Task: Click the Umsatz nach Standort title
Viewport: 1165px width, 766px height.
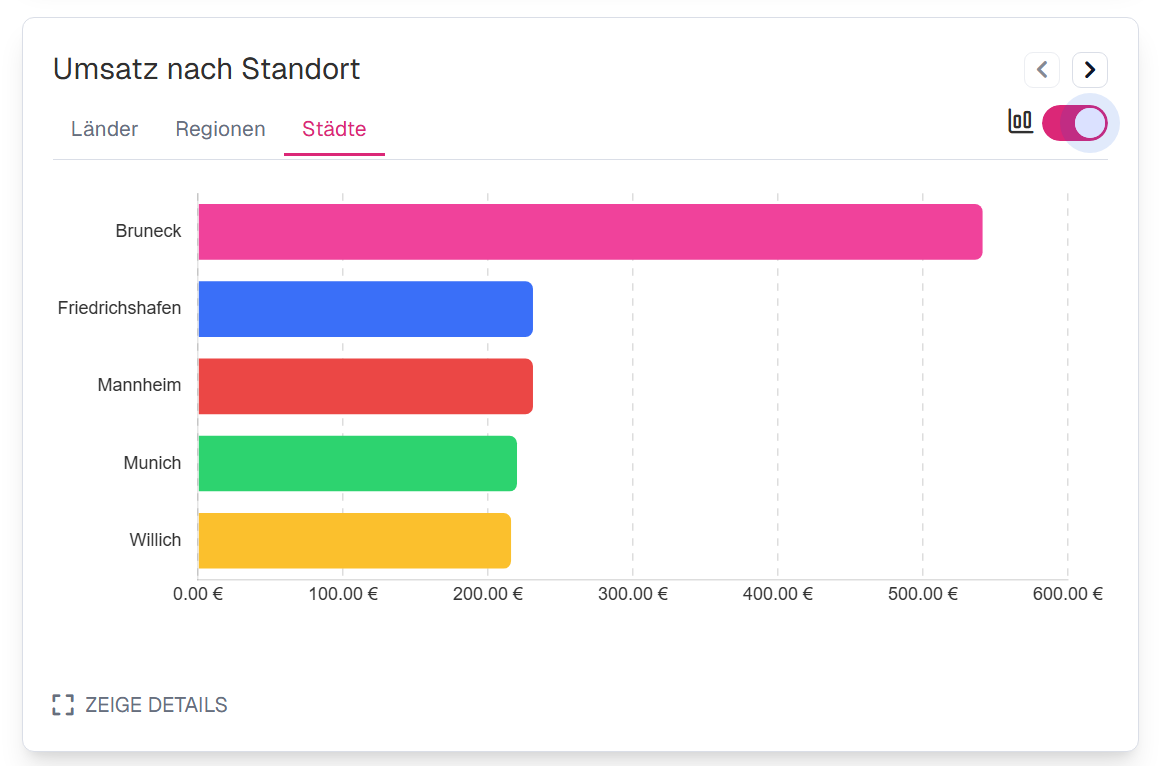Action: pyautogui.click(x=207, y=69)
